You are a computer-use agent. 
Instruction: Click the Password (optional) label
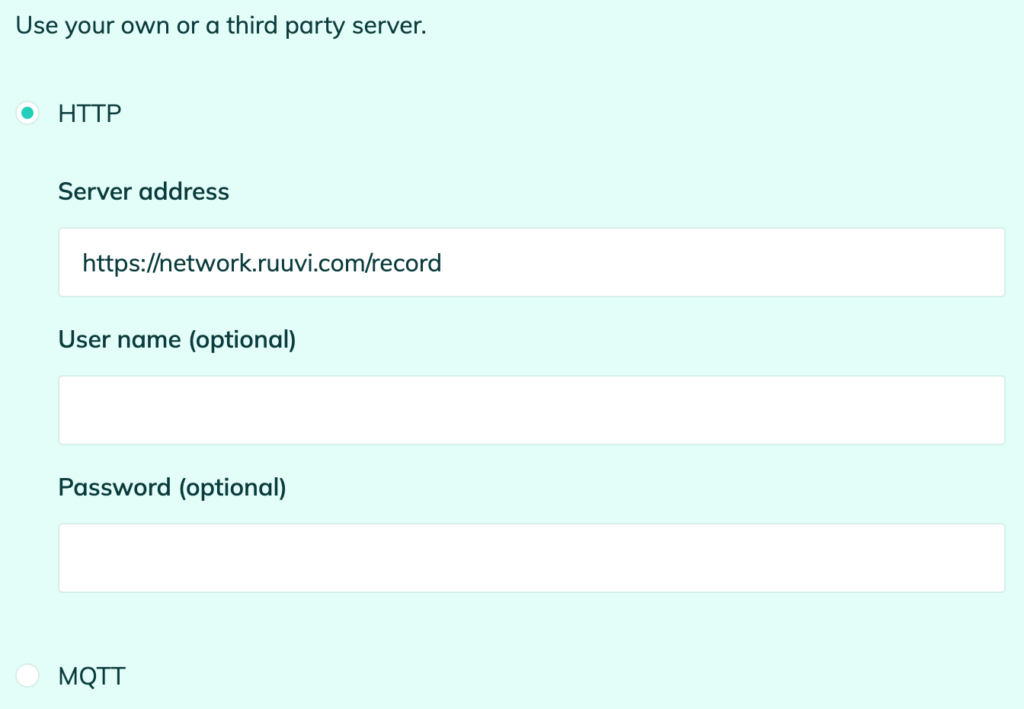coord(172,488)
